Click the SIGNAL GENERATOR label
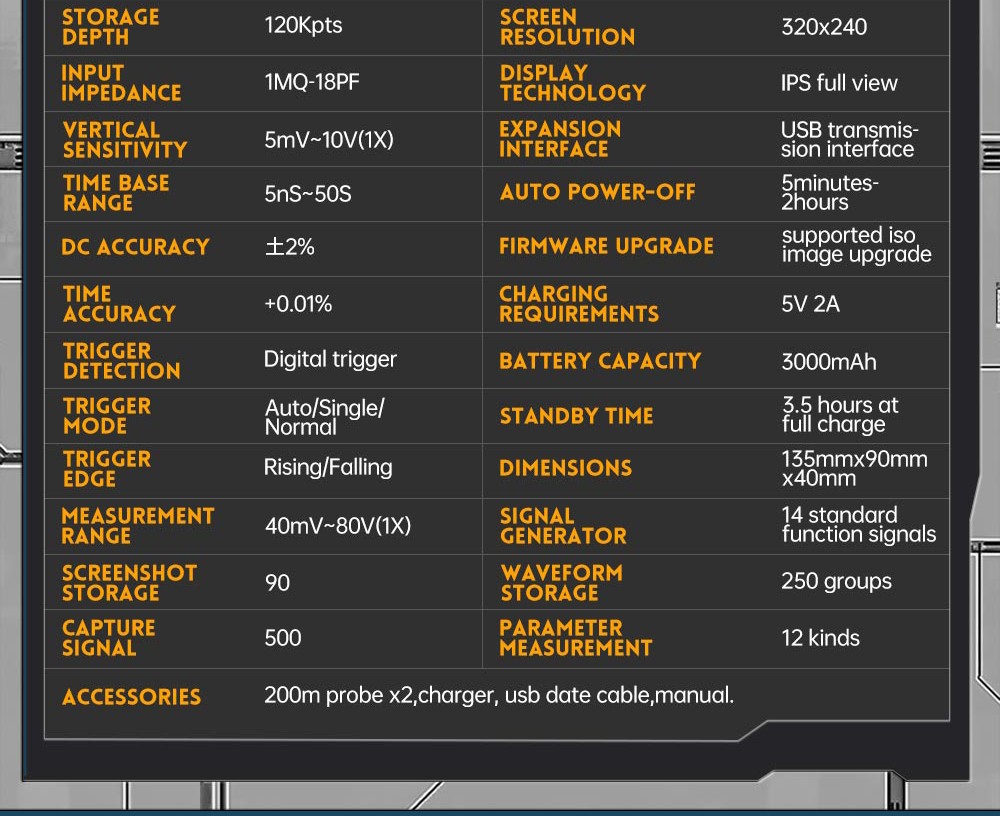The image size is (1000, 816). [x=563, y=526]
